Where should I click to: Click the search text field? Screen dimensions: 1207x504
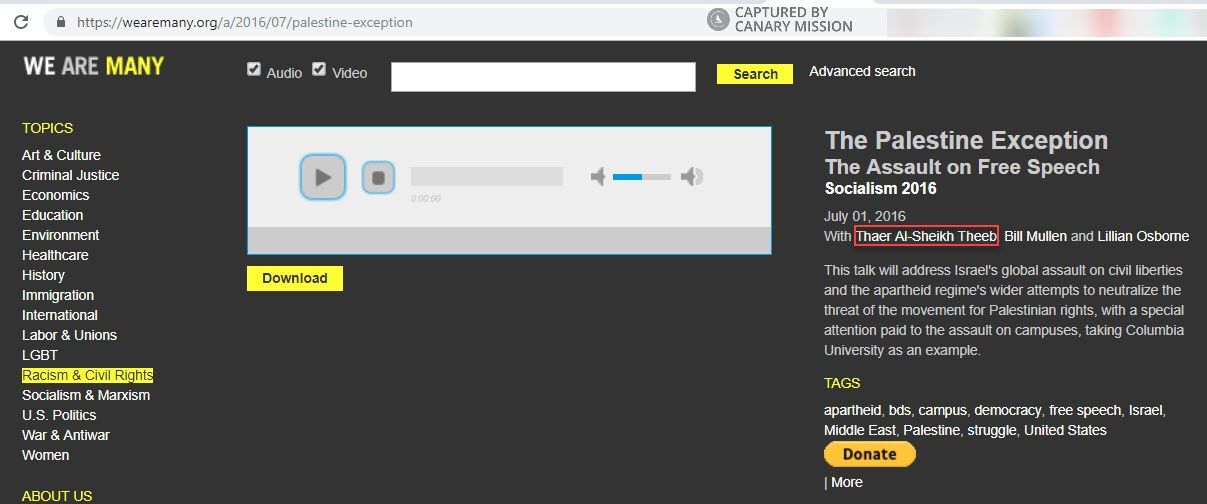point(542,77)
